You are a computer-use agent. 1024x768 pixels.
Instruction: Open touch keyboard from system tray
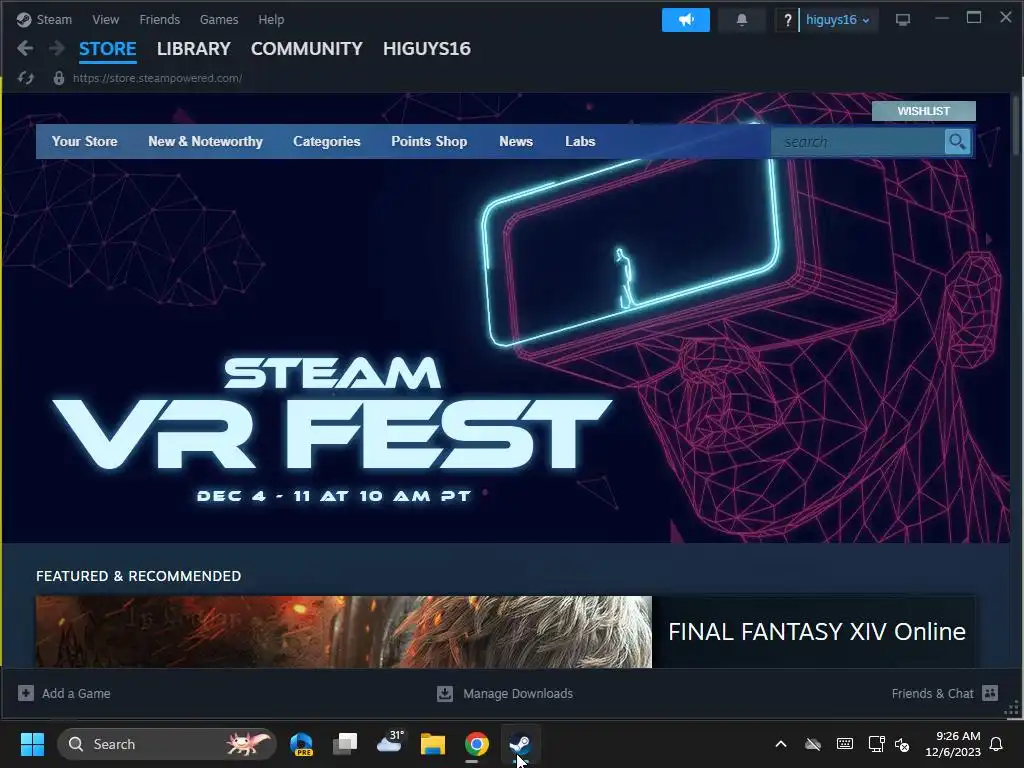coord(844,744)
